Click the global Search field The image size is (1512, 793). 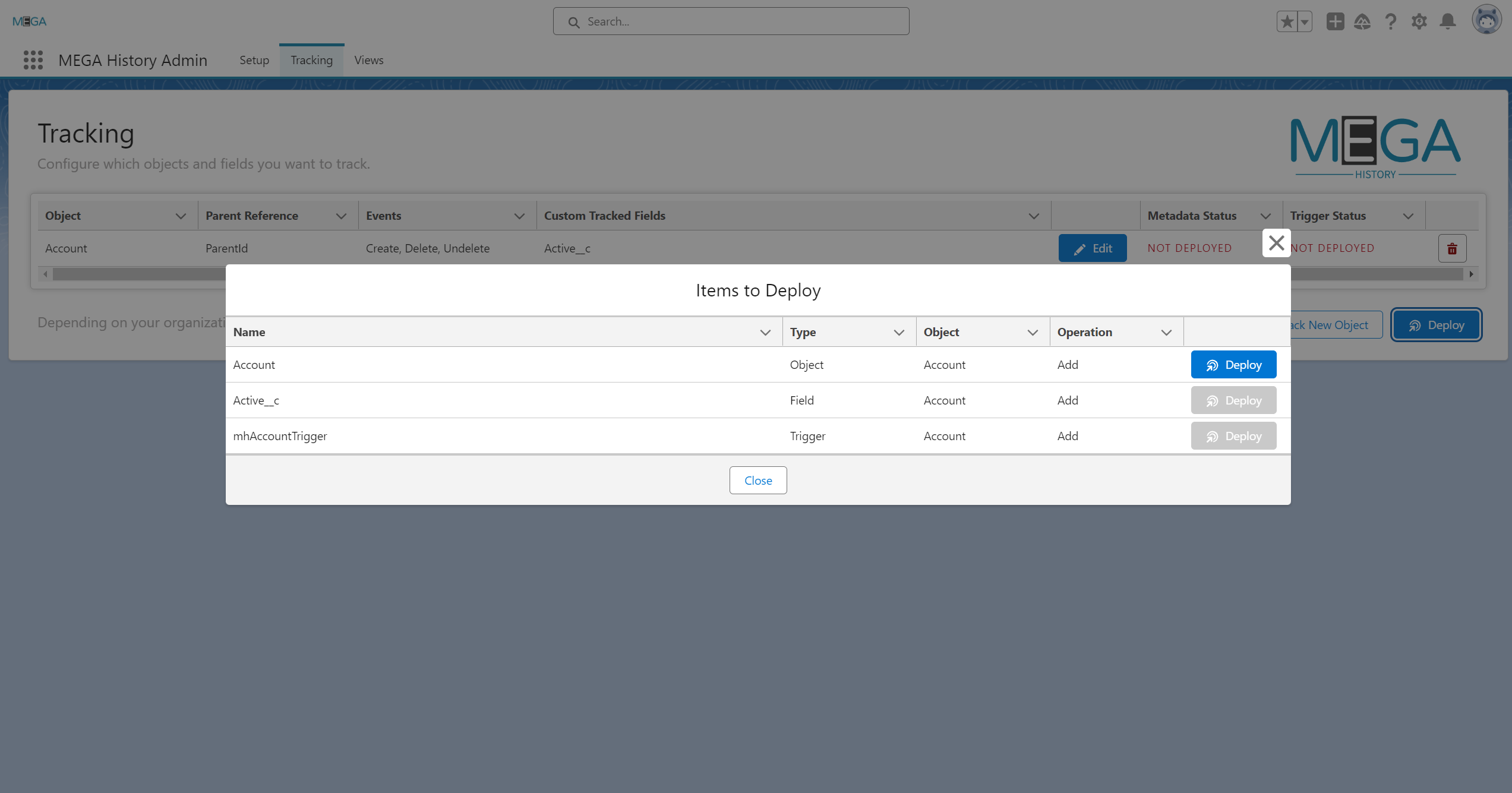(x=731, y=22)
